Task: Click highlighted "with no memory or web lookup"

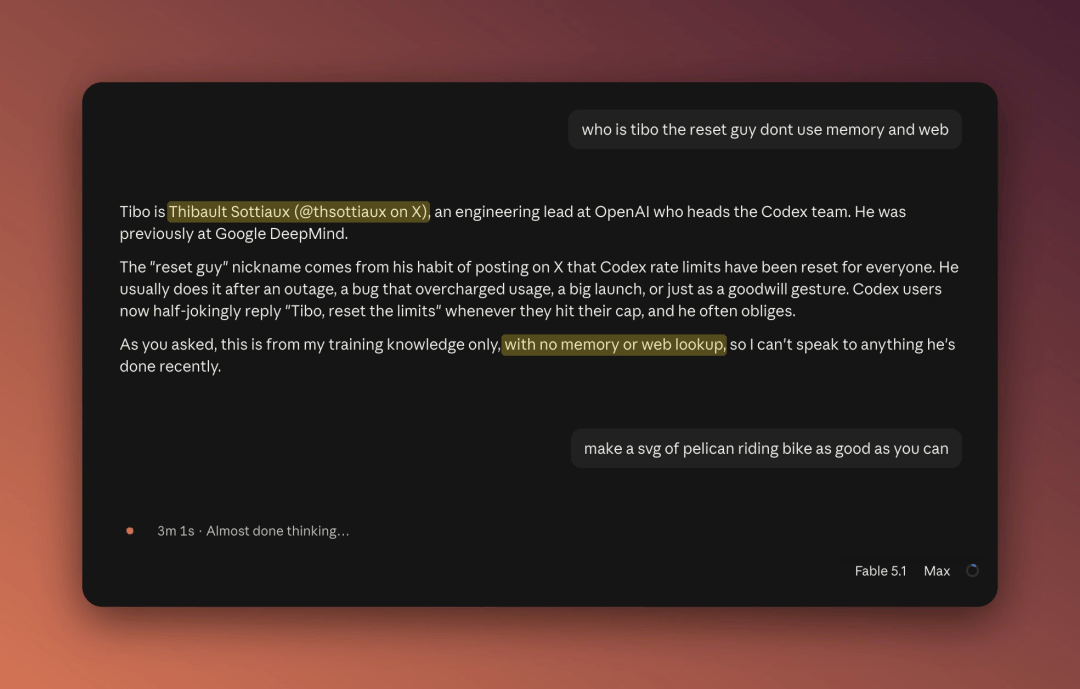Action: coord(614,344)
